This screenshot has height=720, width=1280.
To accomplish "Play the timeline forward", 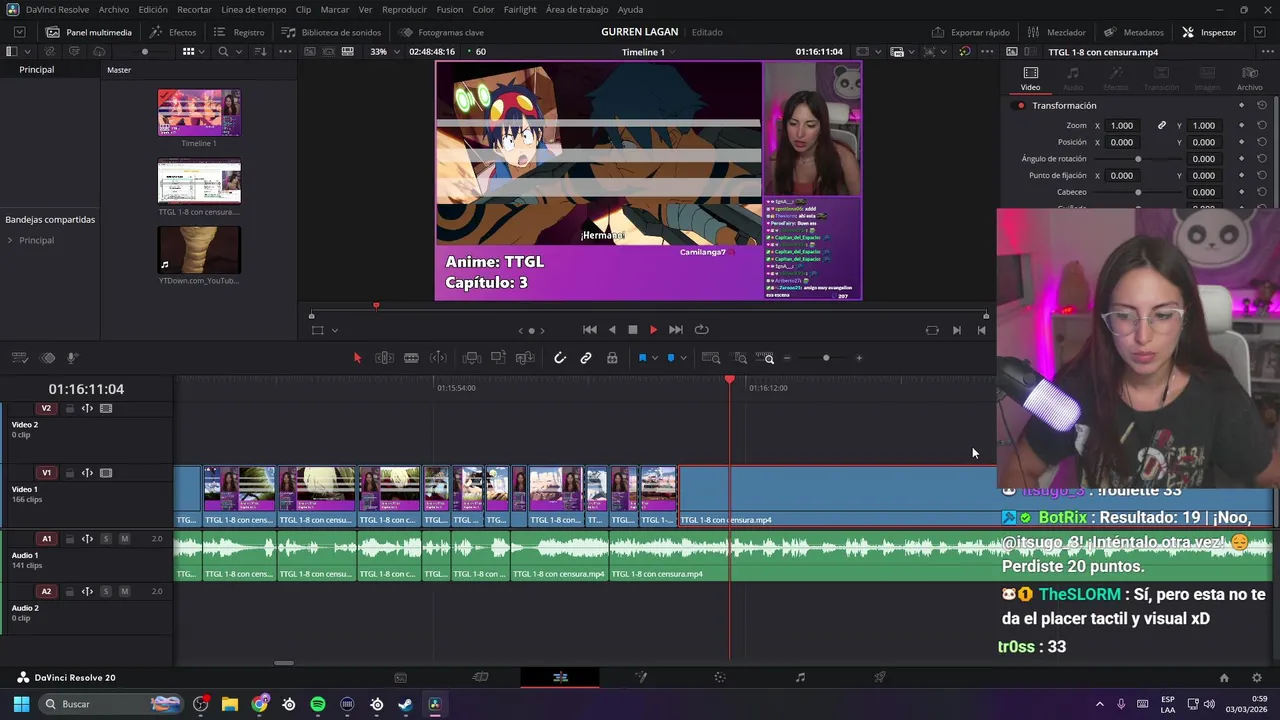I will [653, 330].
